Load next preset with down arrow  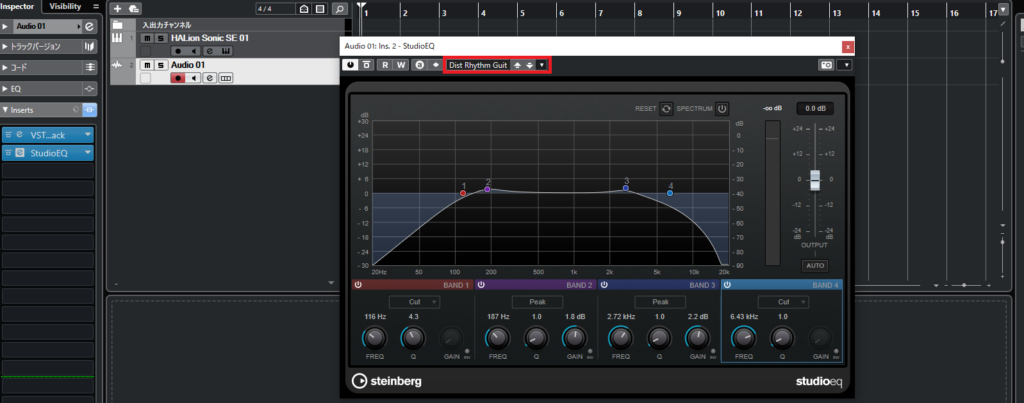click(x=529, y=65)
